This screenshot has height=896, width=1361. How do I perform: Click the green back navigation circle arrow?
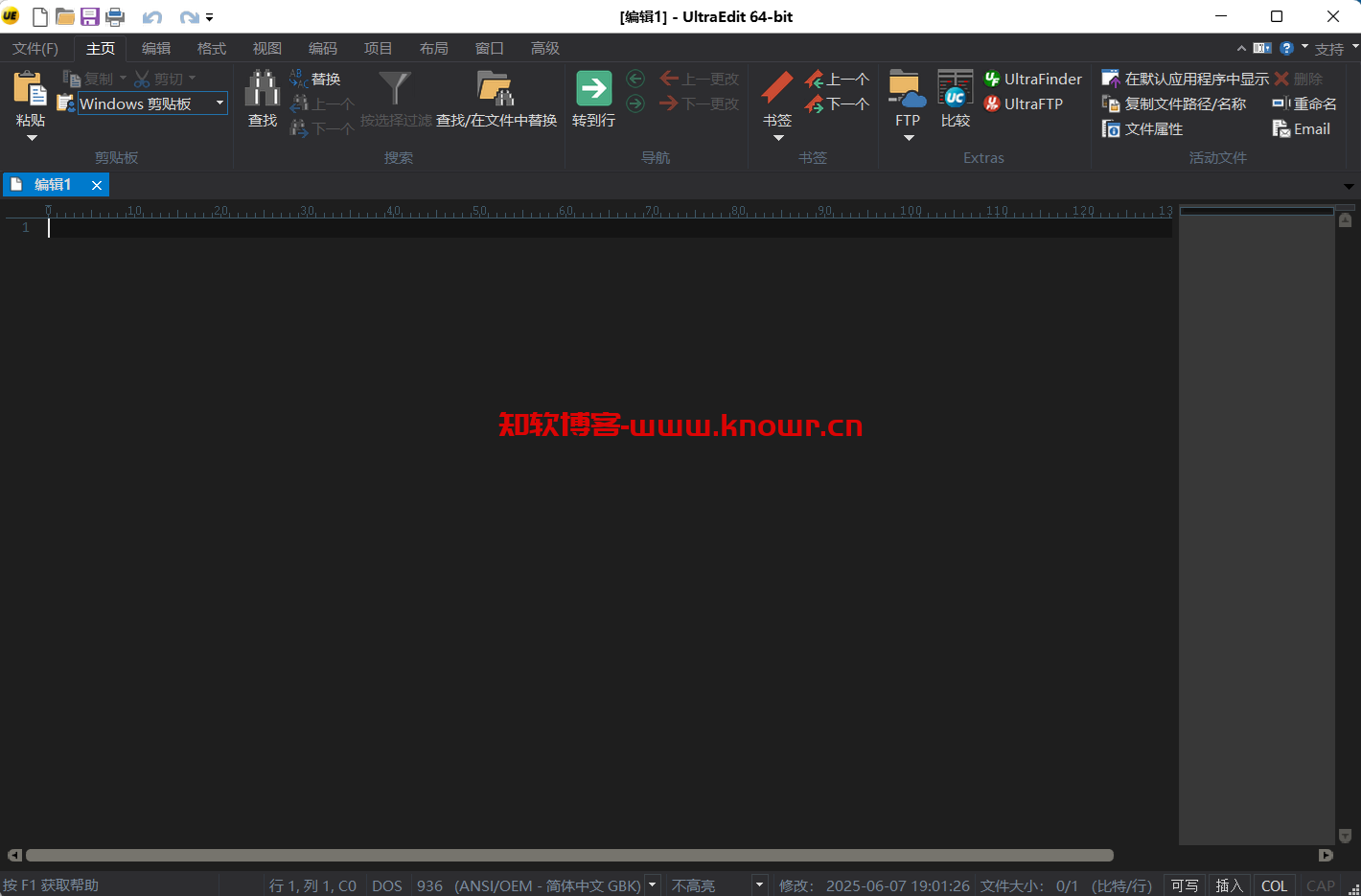(x=635, y=79)
